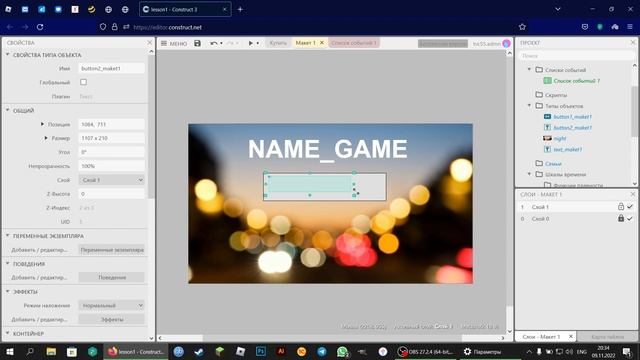Open Режим наложения dropdown
The height and width of the screenshot is (360, 640).
[x=111, y=305]
